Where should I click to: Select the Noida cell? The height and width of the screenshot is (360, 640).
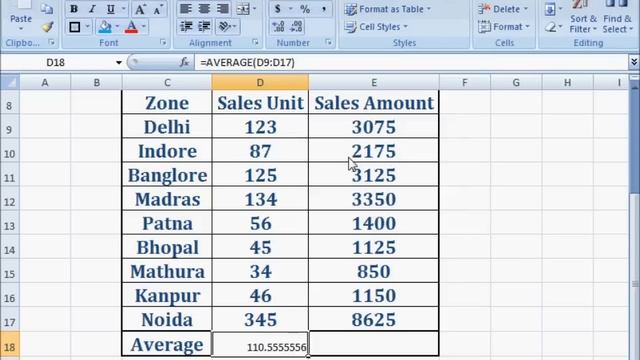167,320
